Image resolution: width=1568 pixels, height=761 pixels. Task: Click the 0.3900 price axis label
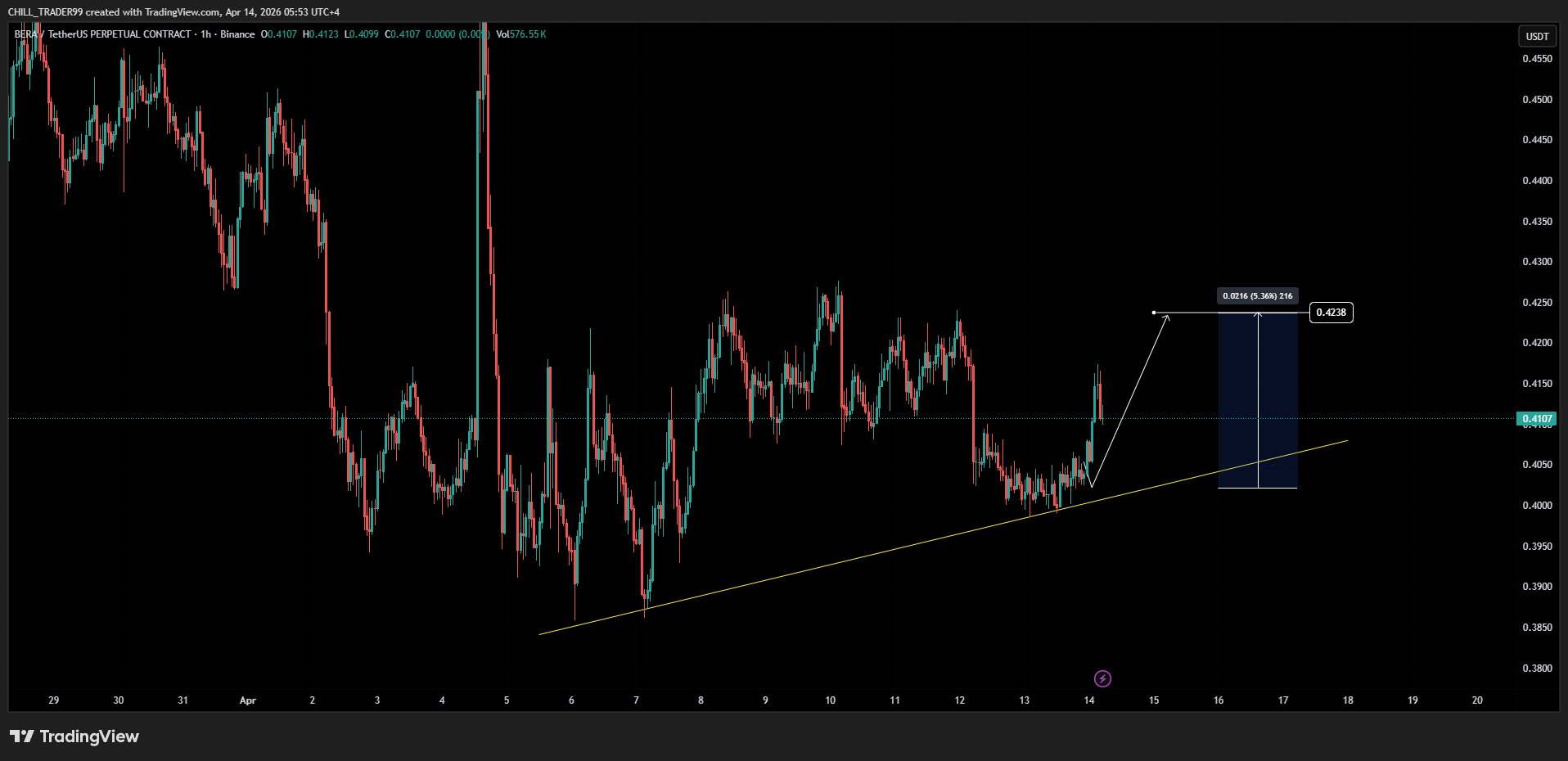pyautogui.click(x=1537, y=587)
